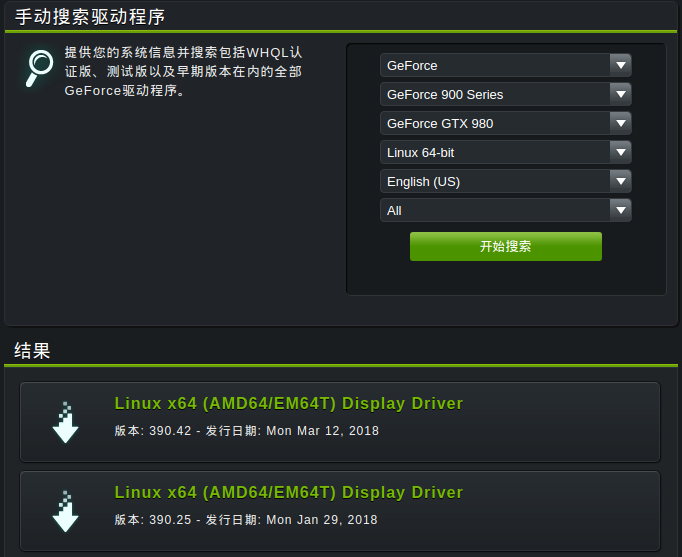This screenshot has height=557, width=682.
Task: Select the Linux 64-bit operating system dropdown
Action: click(505, 153)
